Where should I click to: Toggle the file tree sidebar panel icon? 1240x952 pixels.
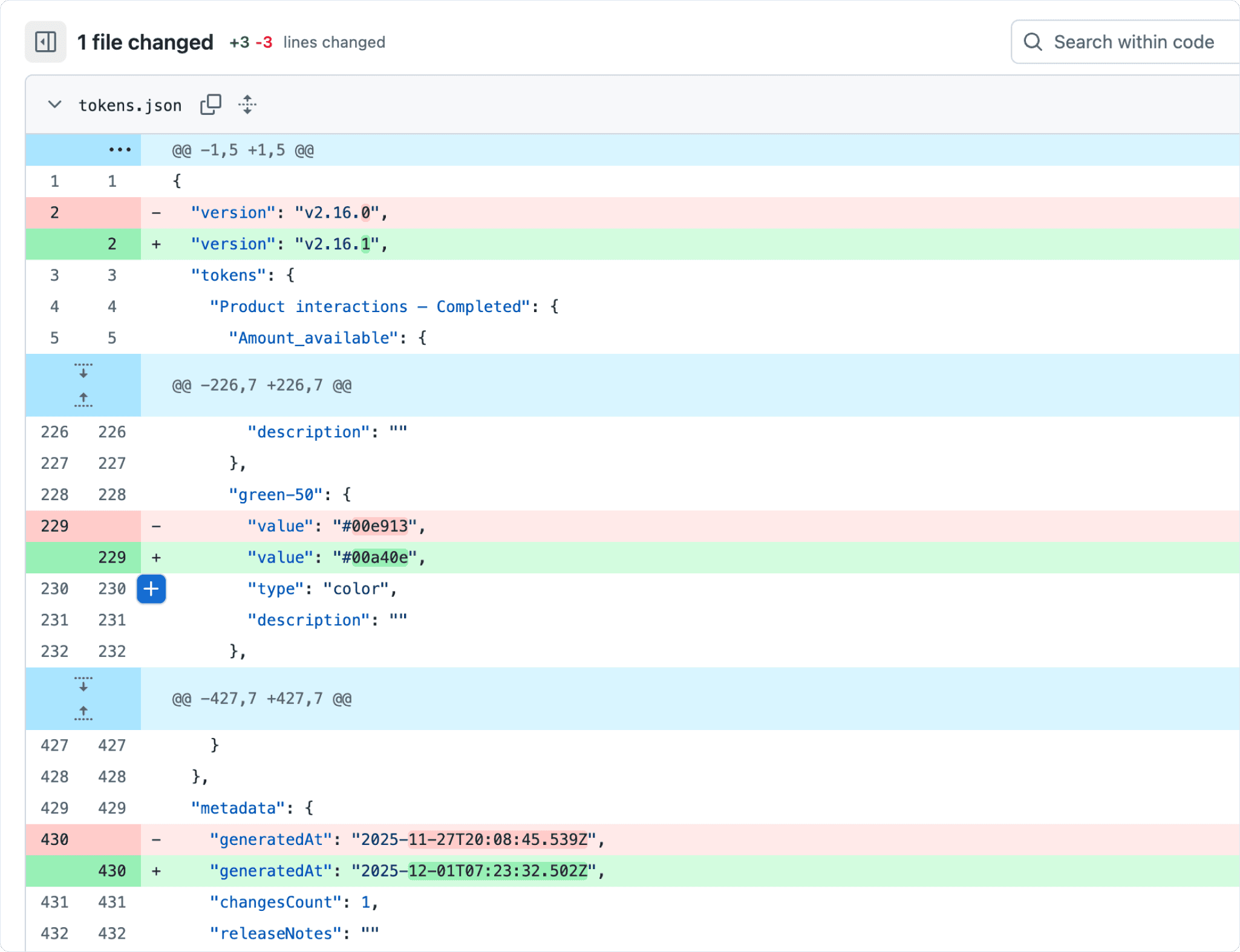[45, 42]
